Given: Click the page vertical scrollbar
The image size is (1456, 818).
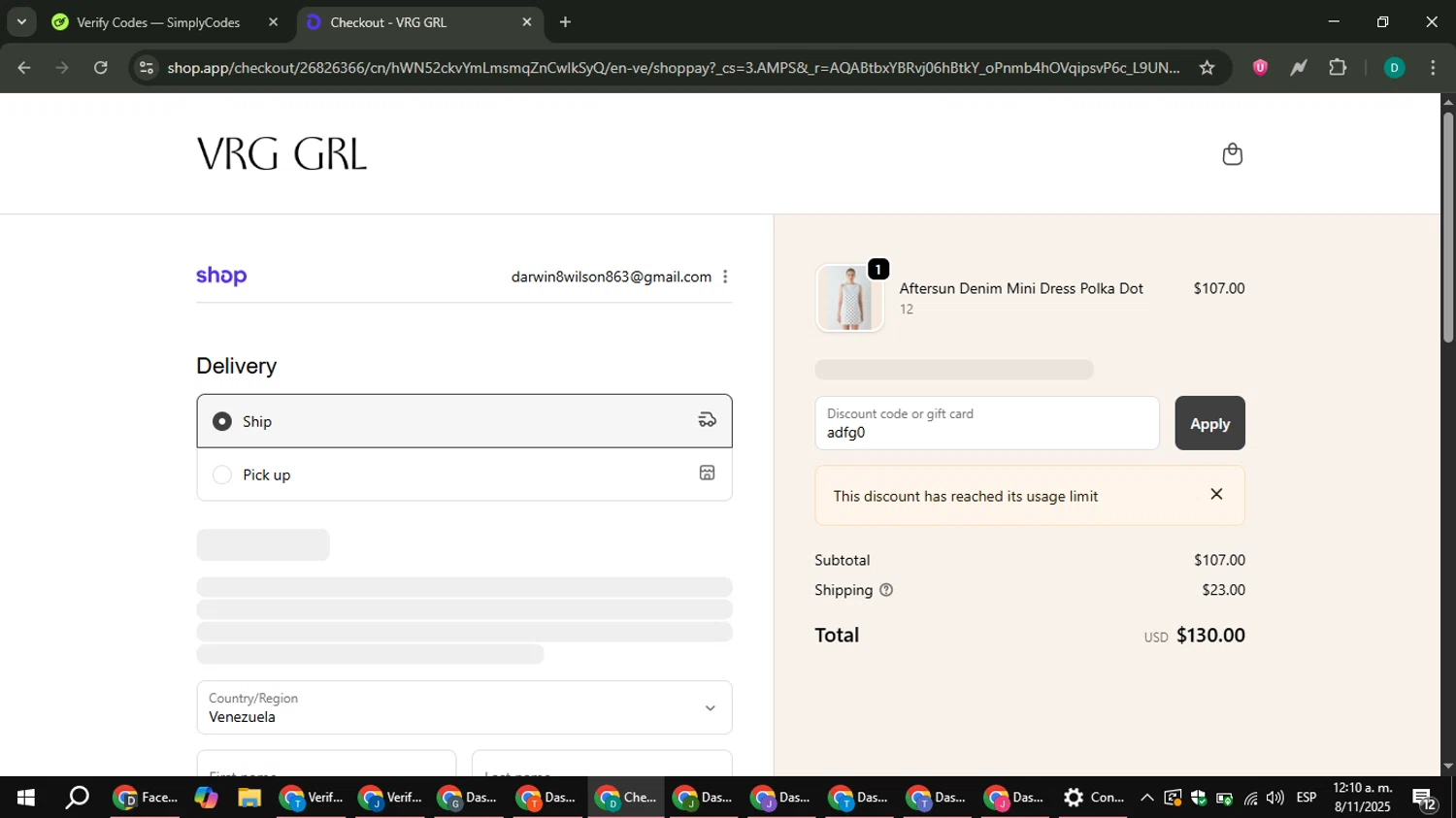Looking at the screenshot, I should pyautogui.click(x=1448, y=227).
